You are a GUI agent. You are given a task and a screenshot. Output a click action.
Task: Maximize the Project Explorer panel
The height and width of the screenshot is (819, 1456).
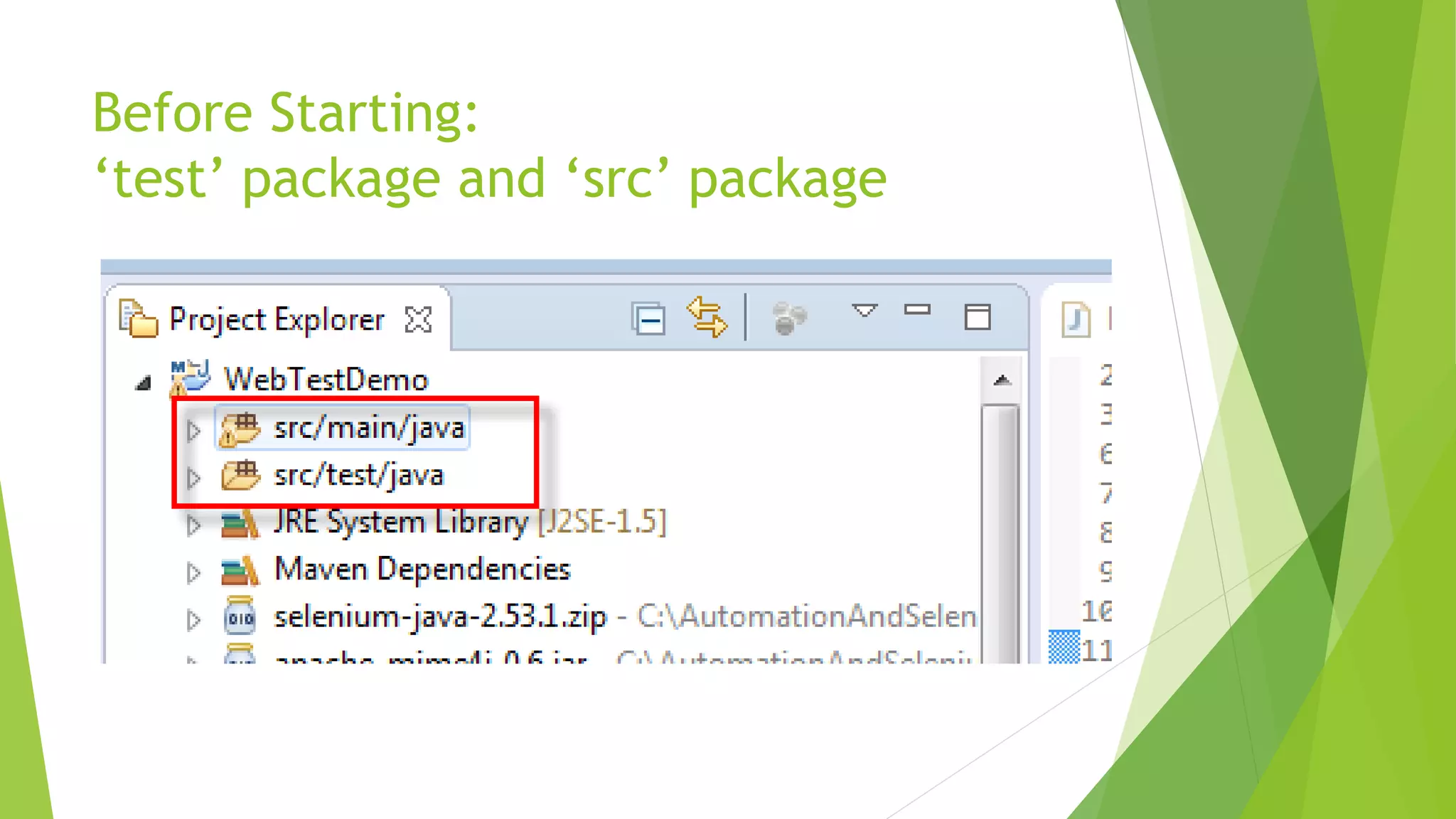(977, 317)
